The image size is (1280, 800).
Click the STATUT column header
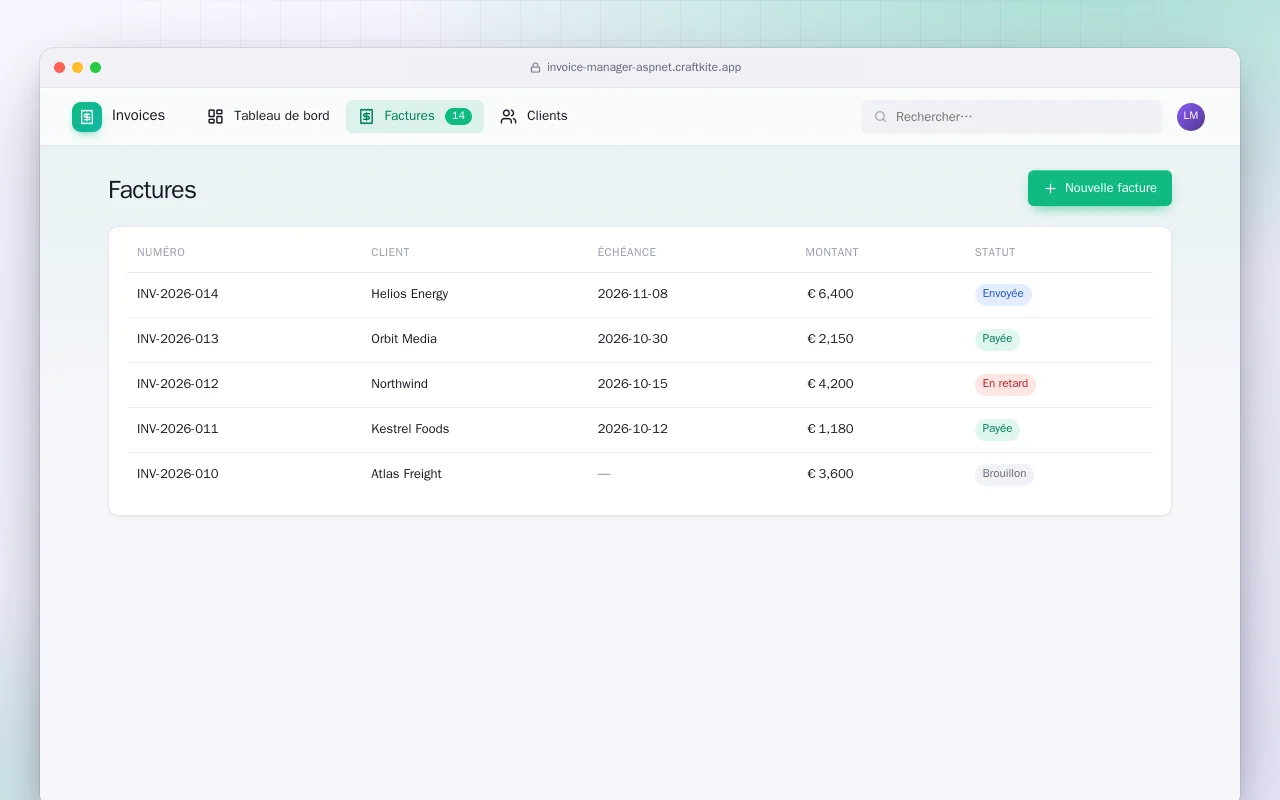995,253
